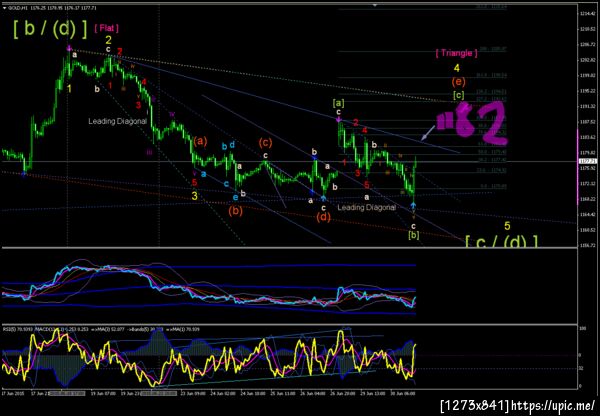Click the '17 Jun 2015' time axis label

pos(12,393)
